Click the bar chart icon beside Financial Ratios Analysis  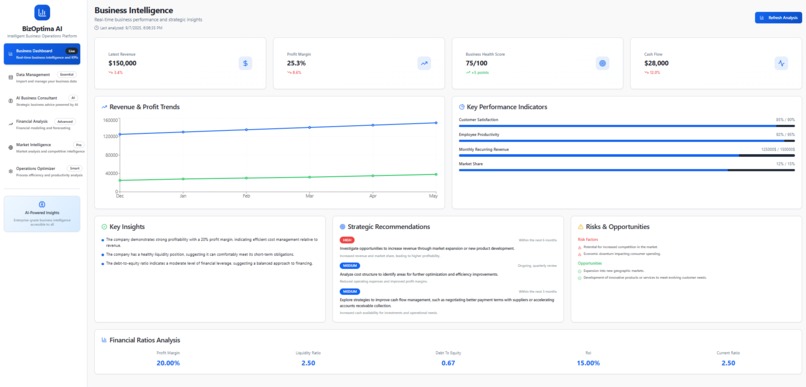(x=104, y=340)
